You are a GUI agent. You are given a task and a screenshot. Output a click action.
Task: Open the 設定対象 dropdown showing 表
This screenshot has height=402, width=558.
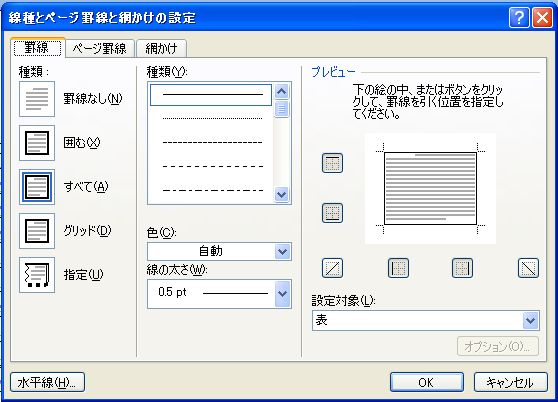pos(426,321)
